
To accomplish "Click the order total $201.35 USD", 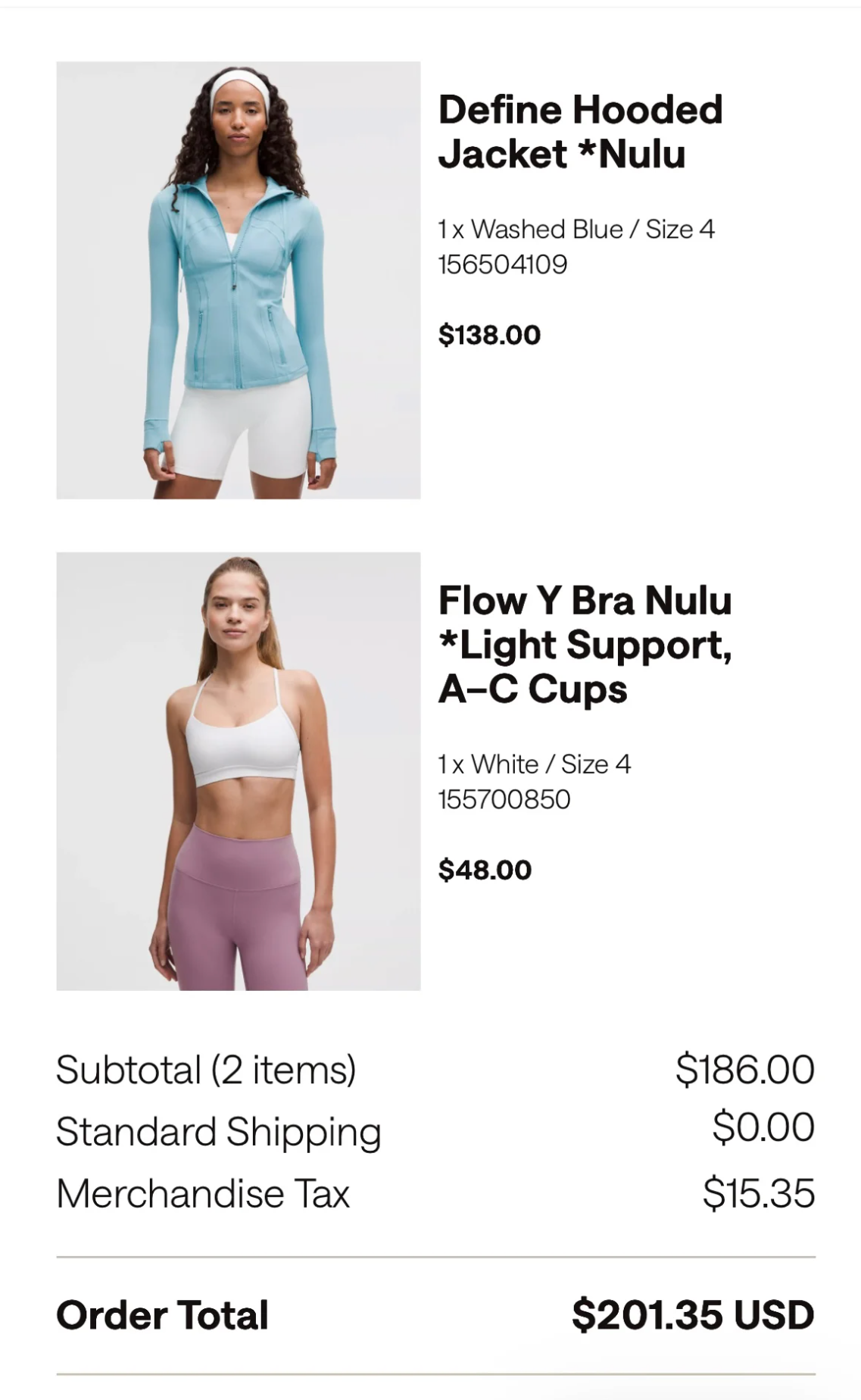I will pyautogui.click(x=693, y=1314).
